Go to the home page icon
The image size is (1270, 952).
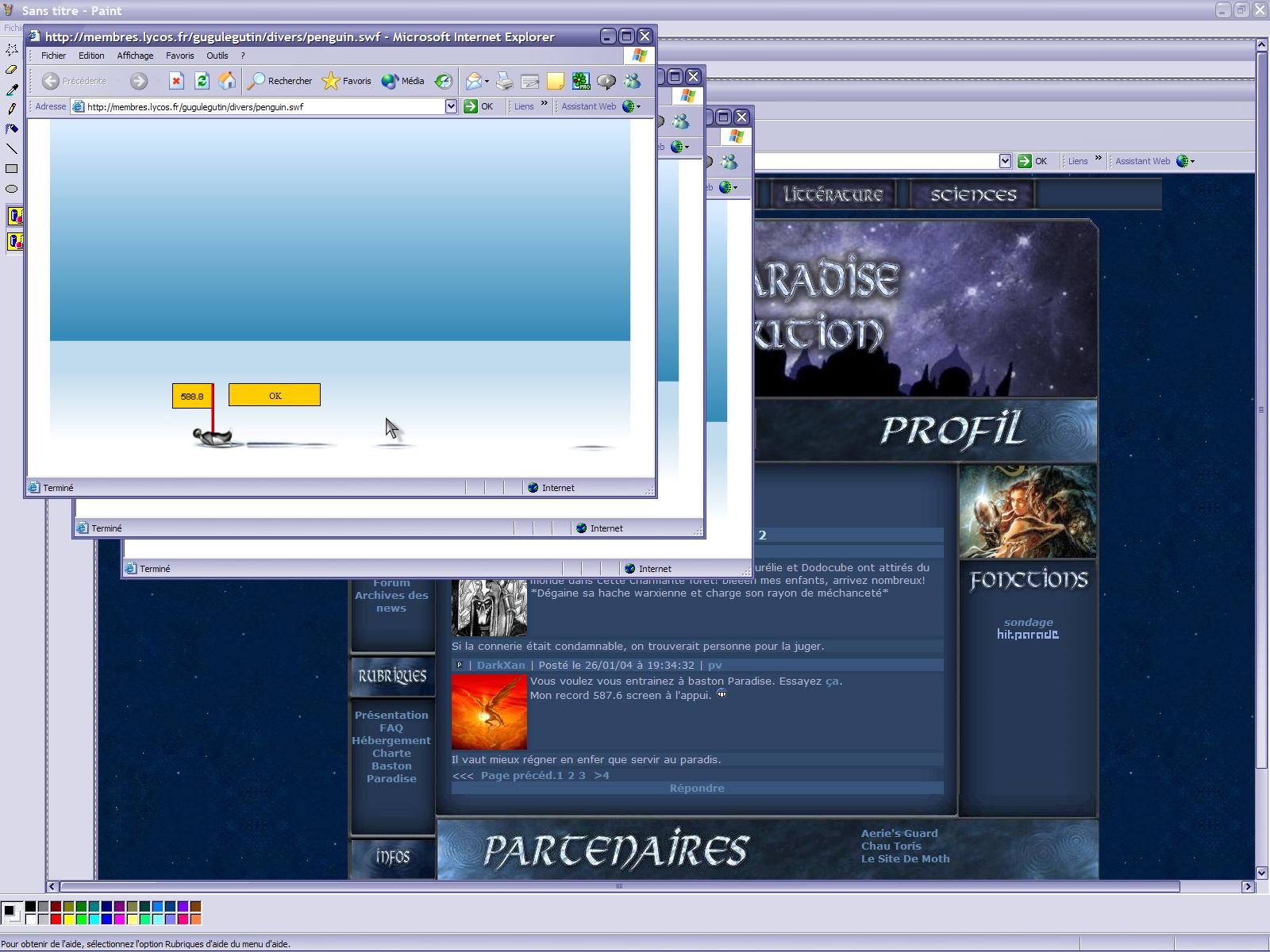227,81
